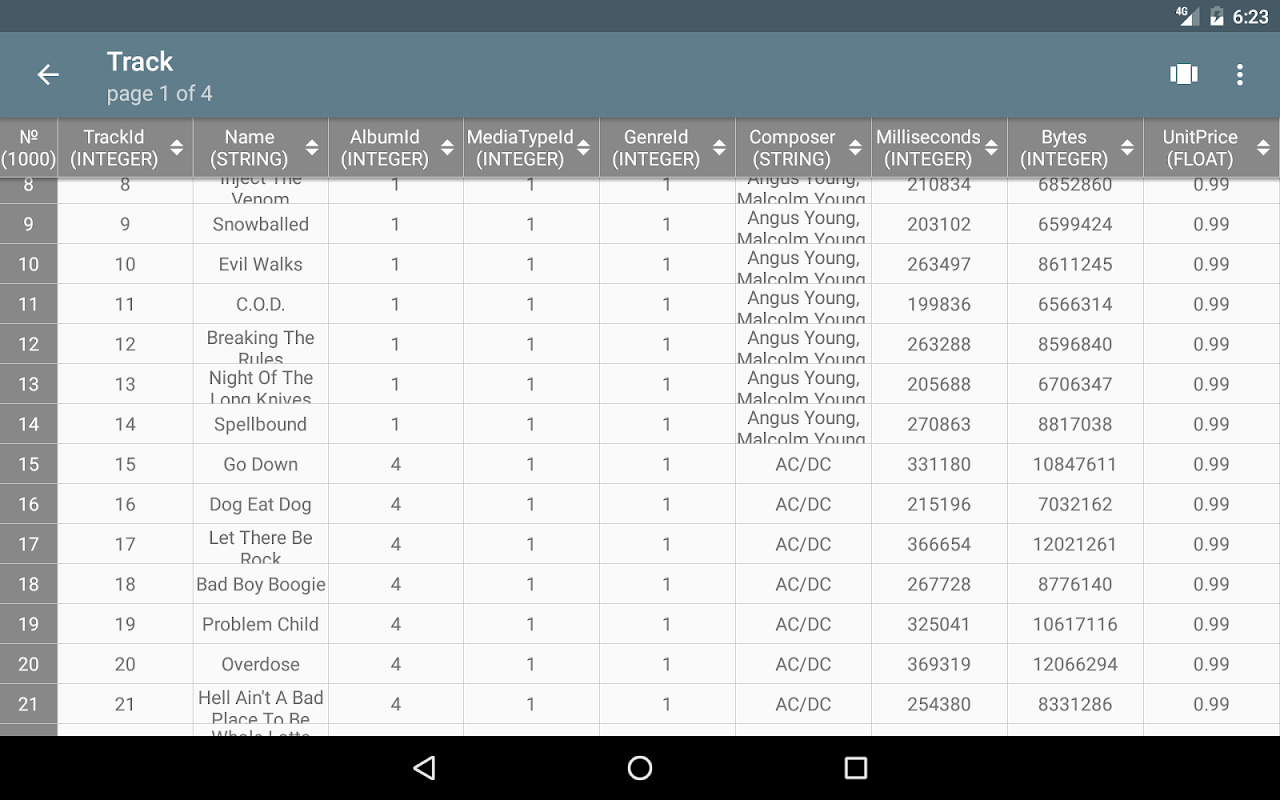Screen dimensions: 1280x800
Task: Select the 'C.O.D.' name cell
Action: pyautogui.click(x=261, y=304)
